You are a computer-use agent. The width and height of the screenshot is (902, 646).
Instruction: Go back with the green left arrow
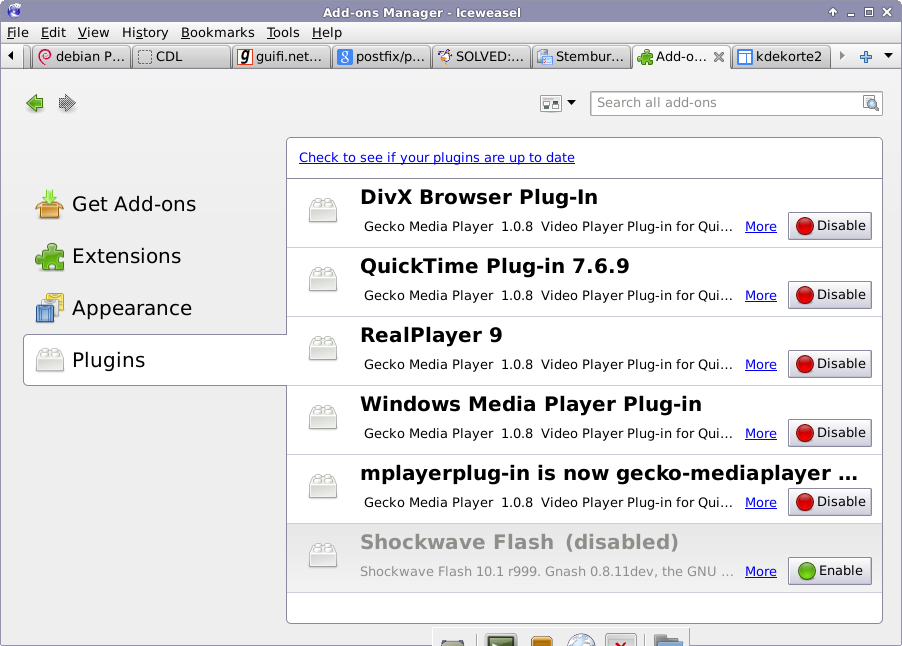click(x=35, y=104)
